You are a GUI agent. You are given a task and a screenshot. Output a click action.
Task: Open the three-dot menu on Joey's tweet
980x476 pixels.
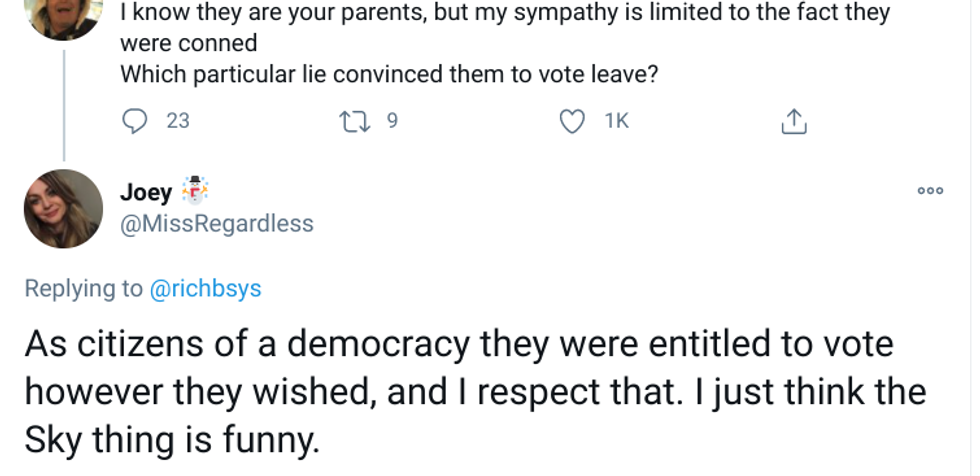[x=930, y=191]
